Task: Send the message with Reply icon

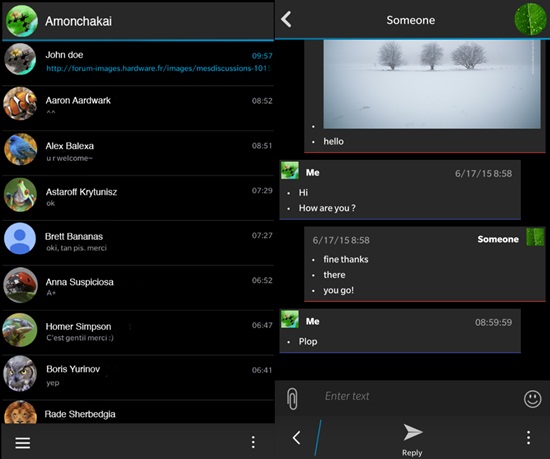Action: point(412,439)
